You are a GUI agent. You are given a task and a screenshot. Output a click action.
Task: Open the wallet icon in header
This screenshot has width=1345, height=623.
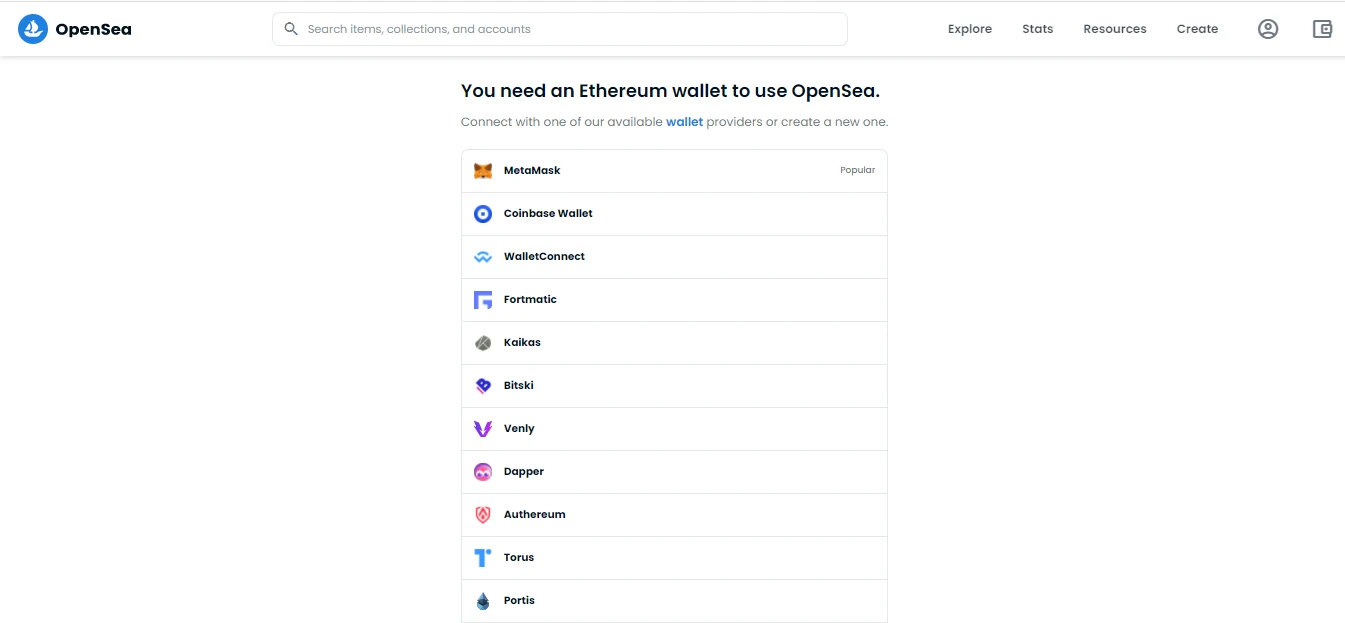tap(1323, 29)
